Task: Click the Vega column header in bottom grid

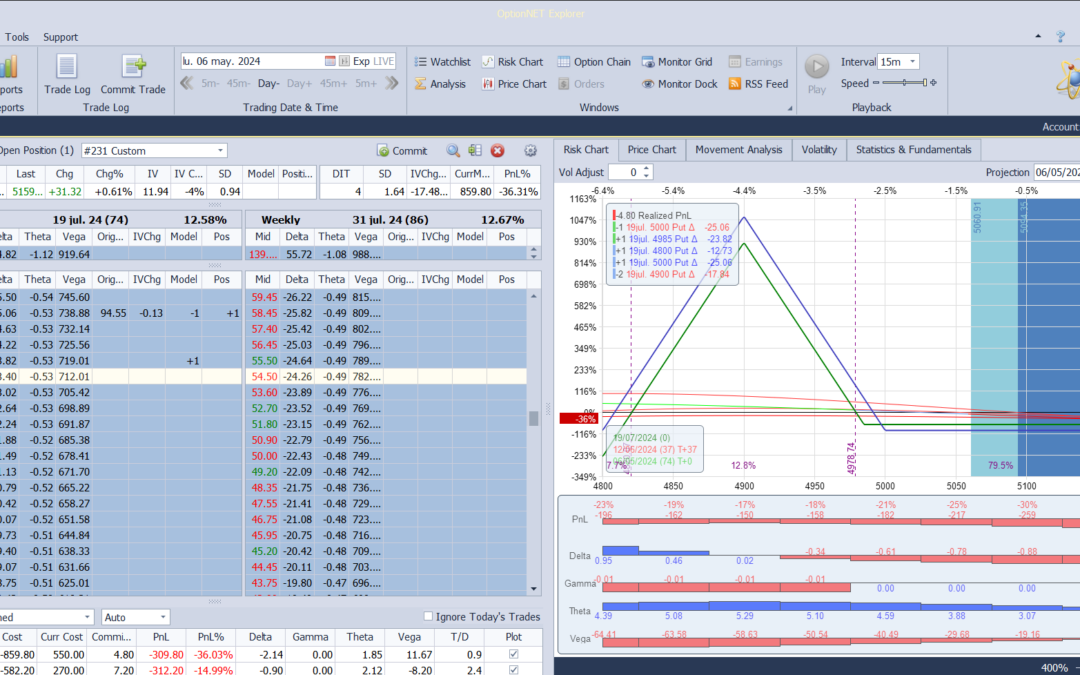Action: pos(409,637)
